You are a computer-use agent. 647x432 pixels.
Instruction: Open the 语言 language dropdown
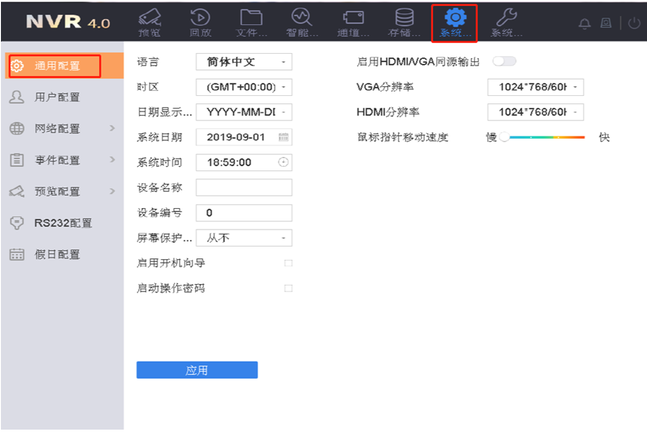(x=243, y=62)
